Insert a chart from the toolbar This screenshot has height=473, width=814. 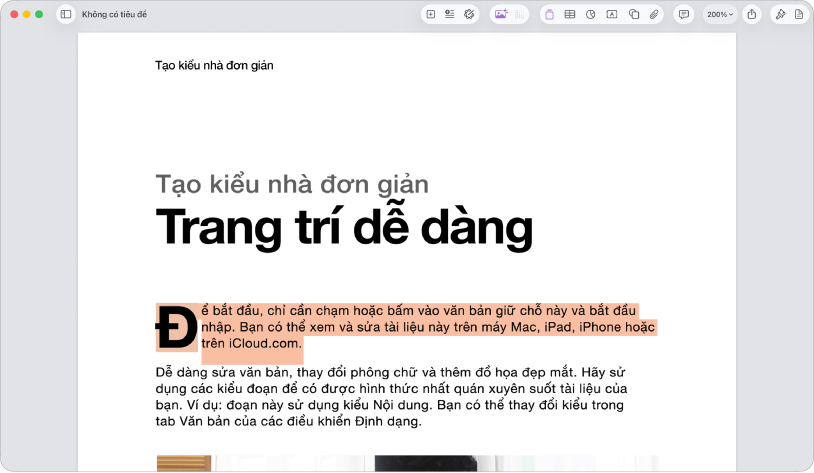tap(591, 15)
